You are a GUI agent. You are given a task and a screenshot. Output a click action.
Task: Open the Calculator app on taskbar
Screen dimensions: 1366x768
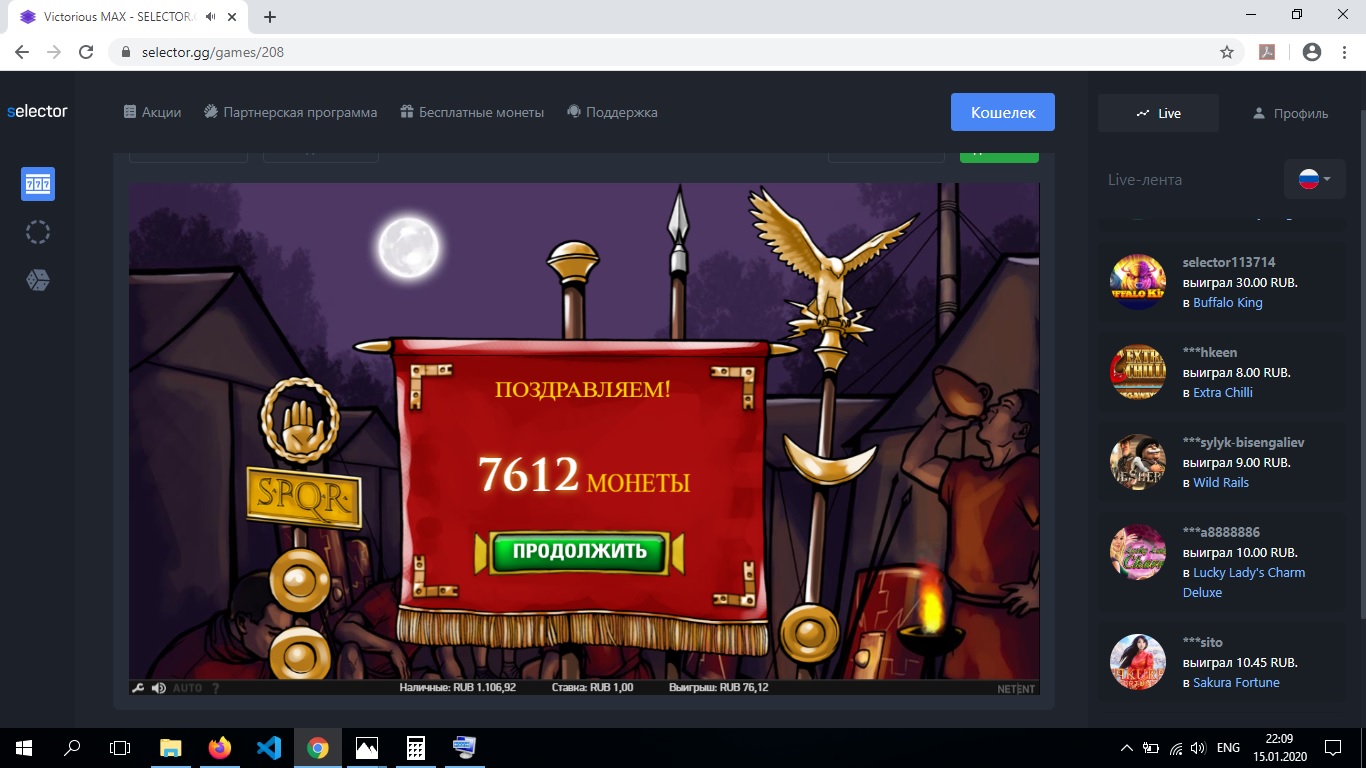click(x=416, y=747)
